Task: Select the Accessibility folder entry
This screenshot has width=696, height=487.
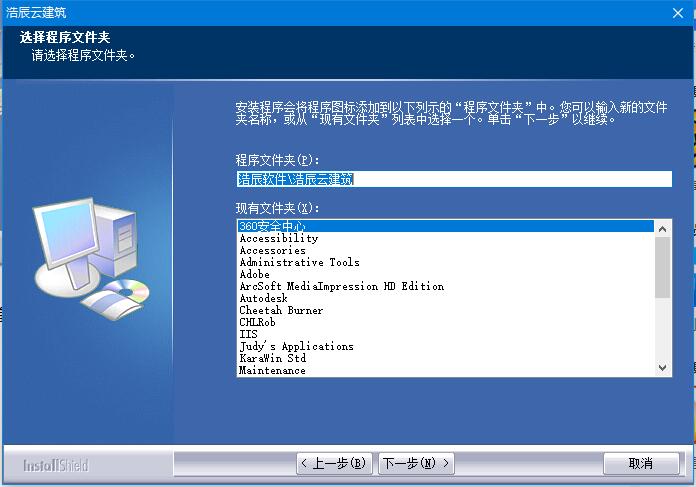Action: [278, 238]
